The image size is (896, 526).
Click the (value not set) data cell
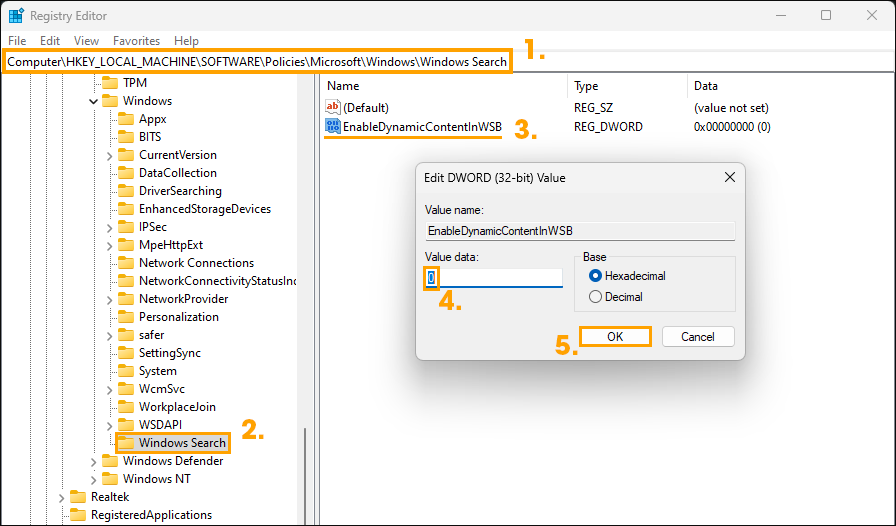click(731, 107)
